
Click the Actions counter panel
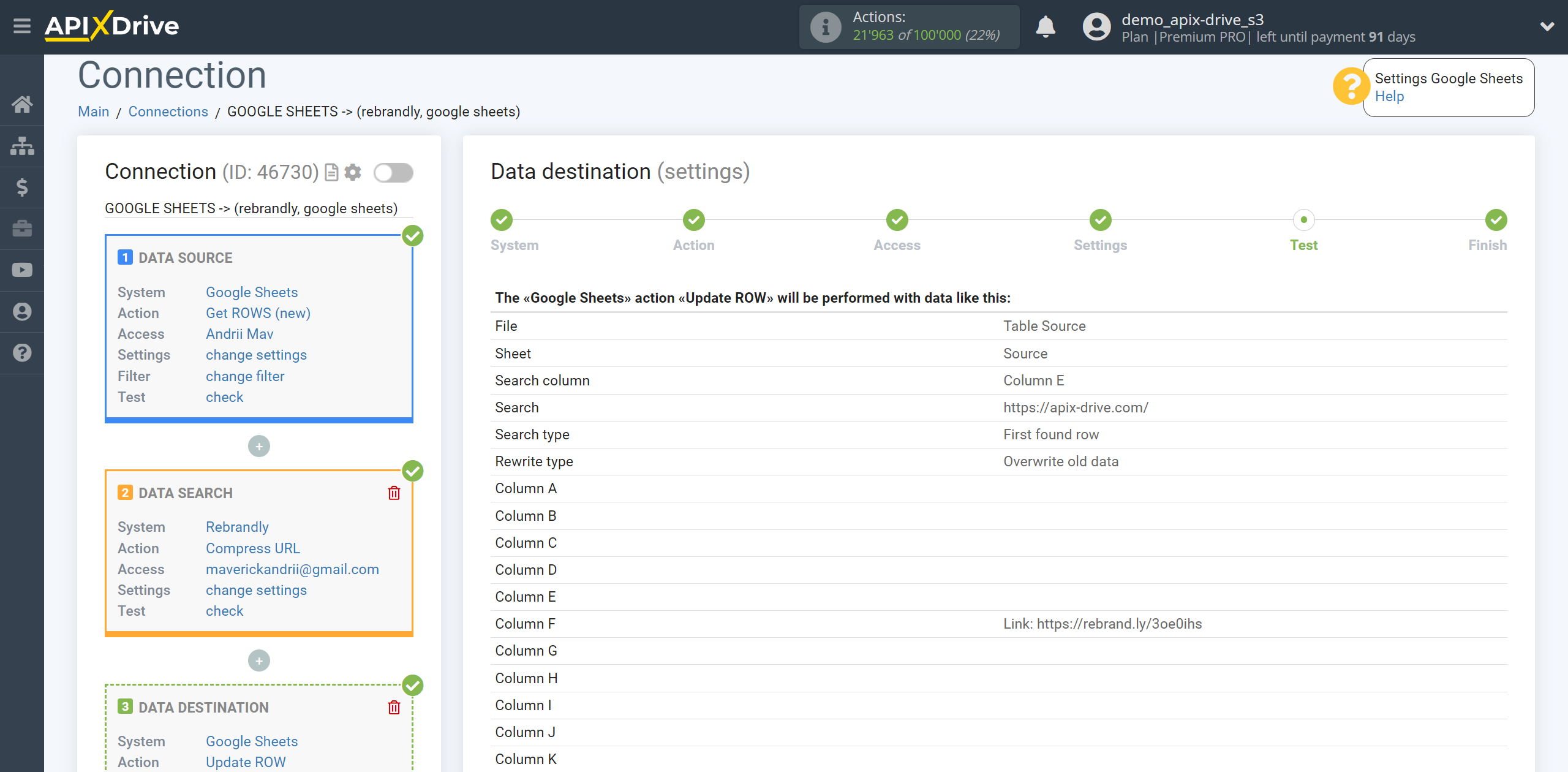[x=909, y=27]
